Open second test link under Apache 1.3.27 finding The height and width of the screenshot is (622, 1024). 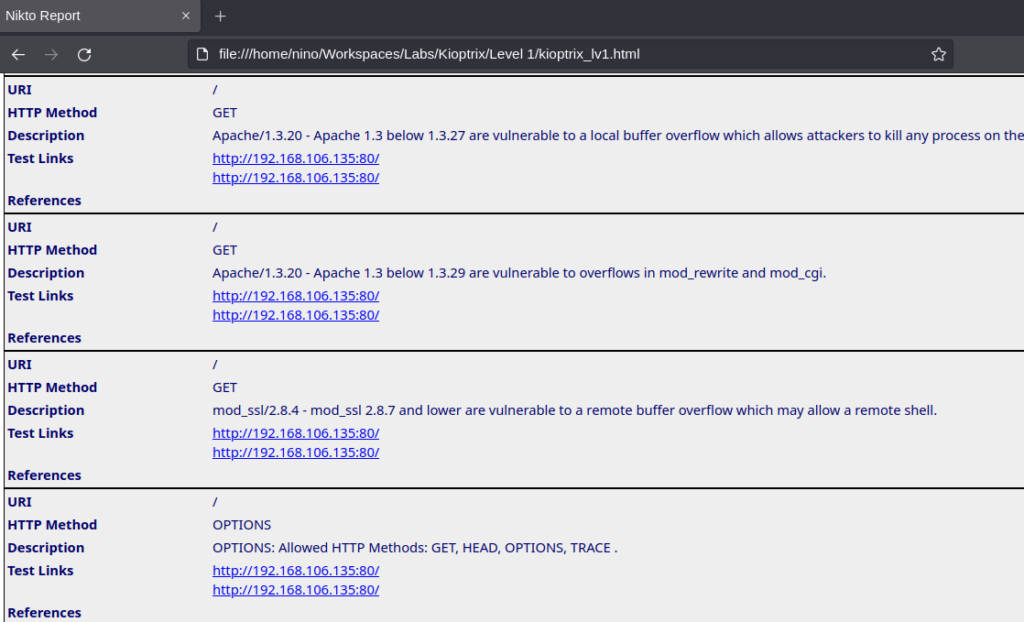pos(295,177)
